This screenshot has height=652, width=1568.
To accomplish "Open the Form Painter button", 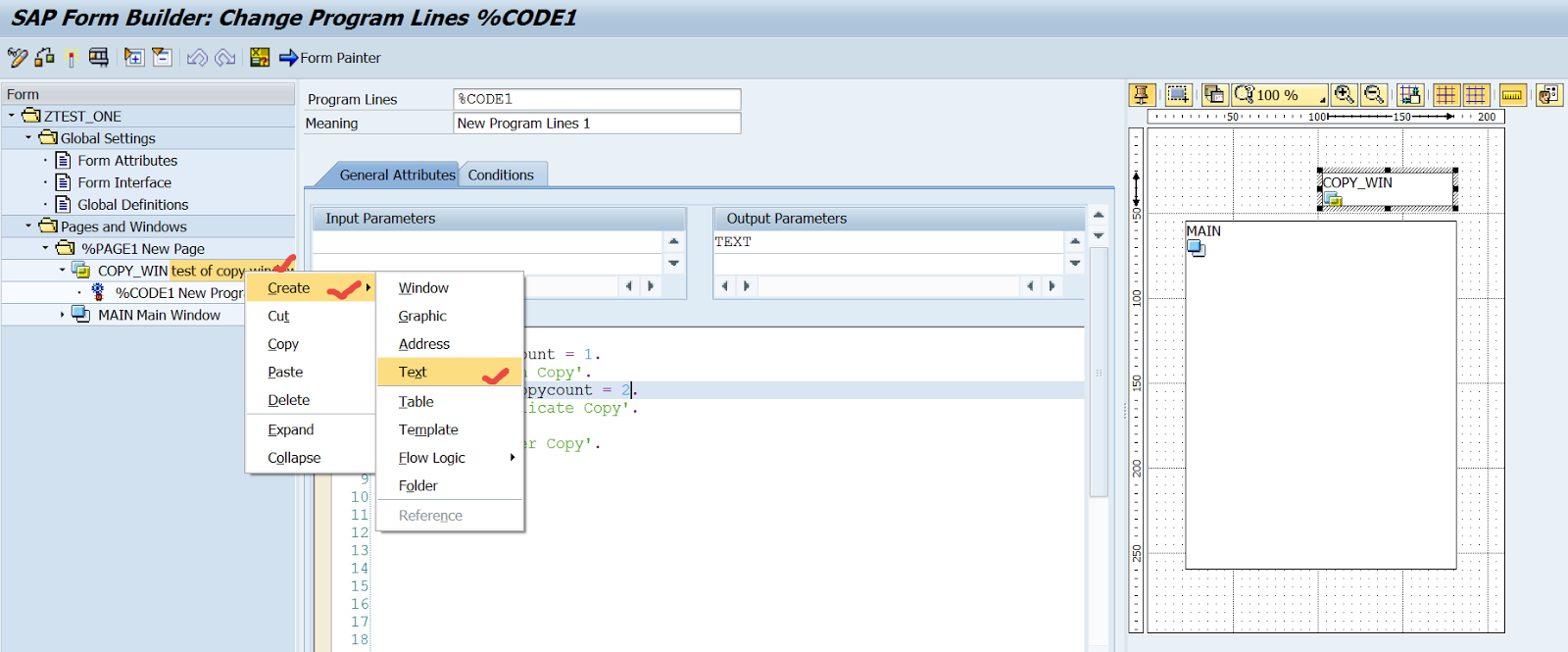I will [330, 58].
